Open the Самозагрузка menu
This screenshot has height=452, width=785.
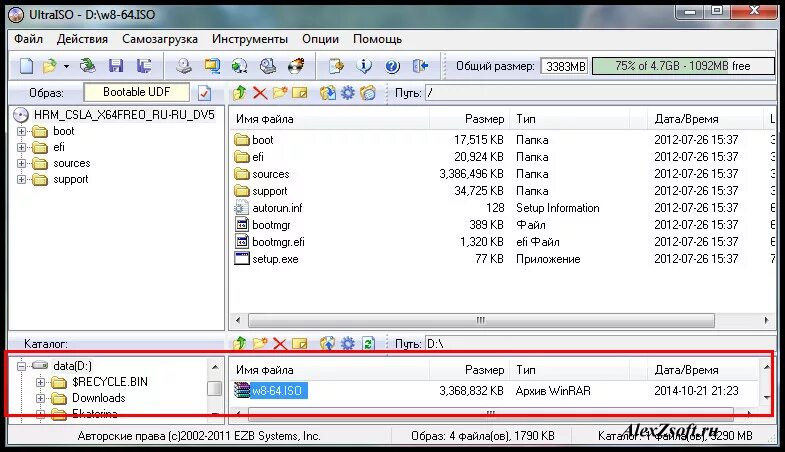(160, 39)
